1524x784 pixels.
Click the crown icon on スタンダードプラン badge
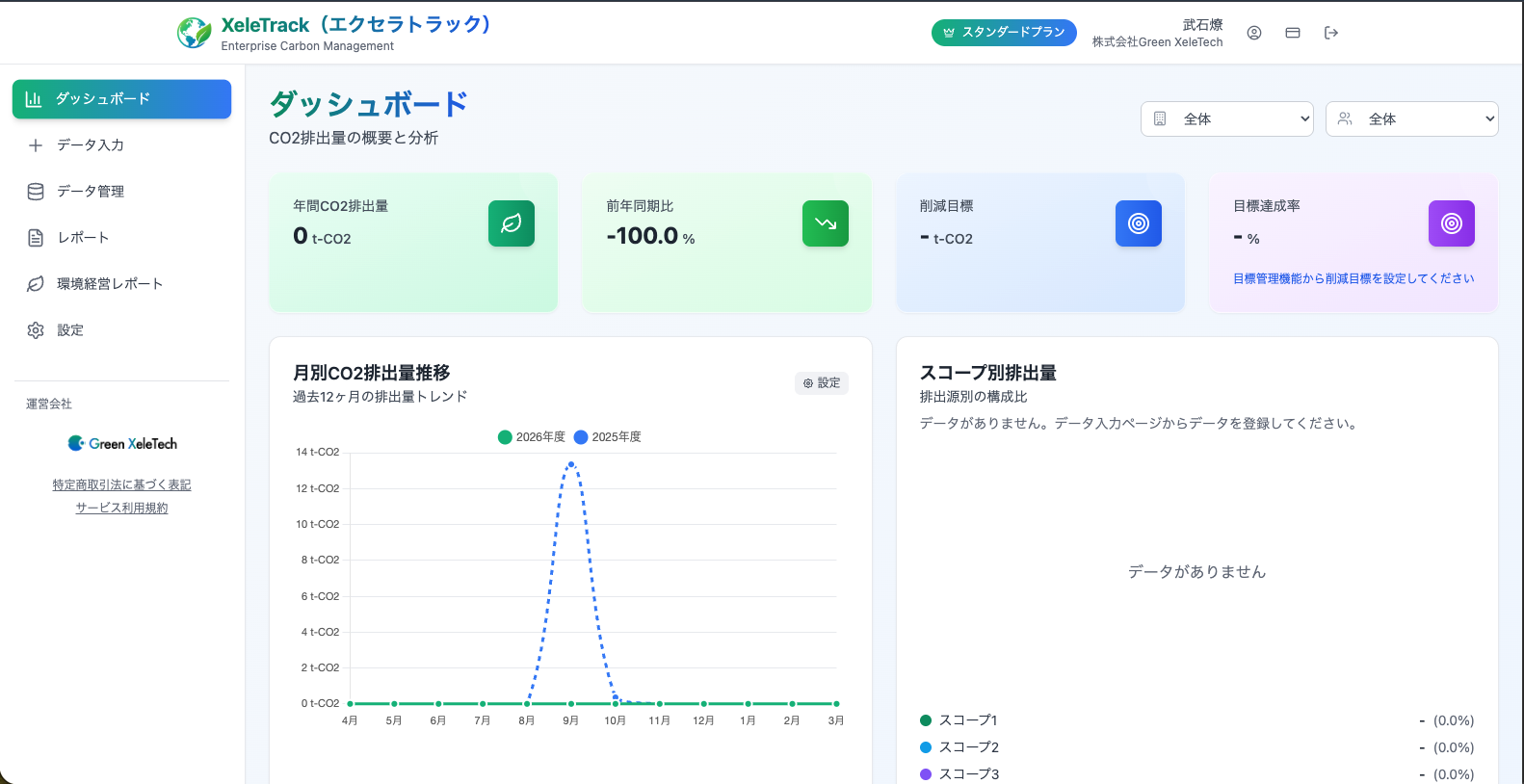tap(949, 33)
